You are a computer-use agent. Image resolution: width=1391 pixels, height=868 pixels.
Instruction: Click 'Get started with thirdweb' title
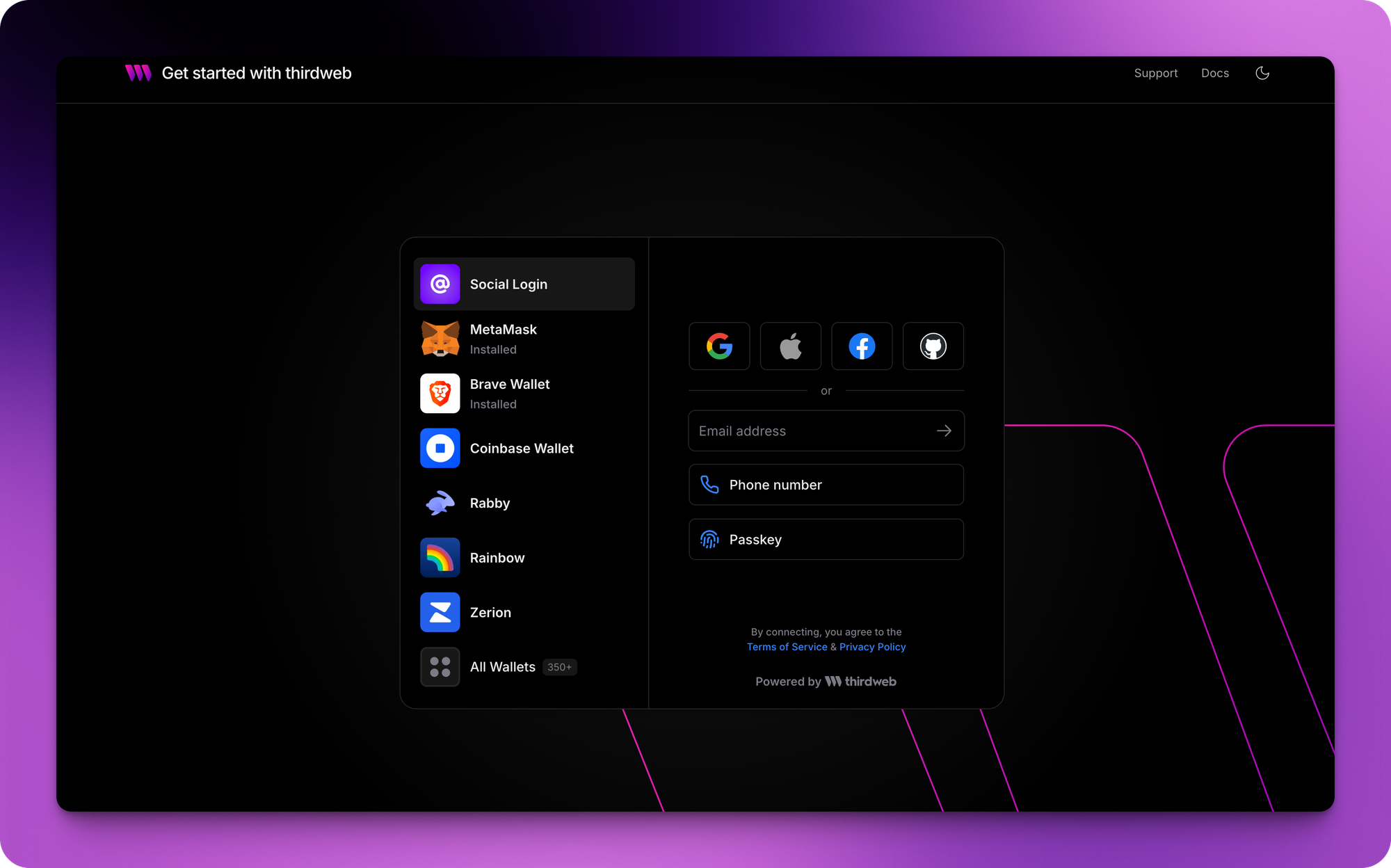tap(257, 73)
